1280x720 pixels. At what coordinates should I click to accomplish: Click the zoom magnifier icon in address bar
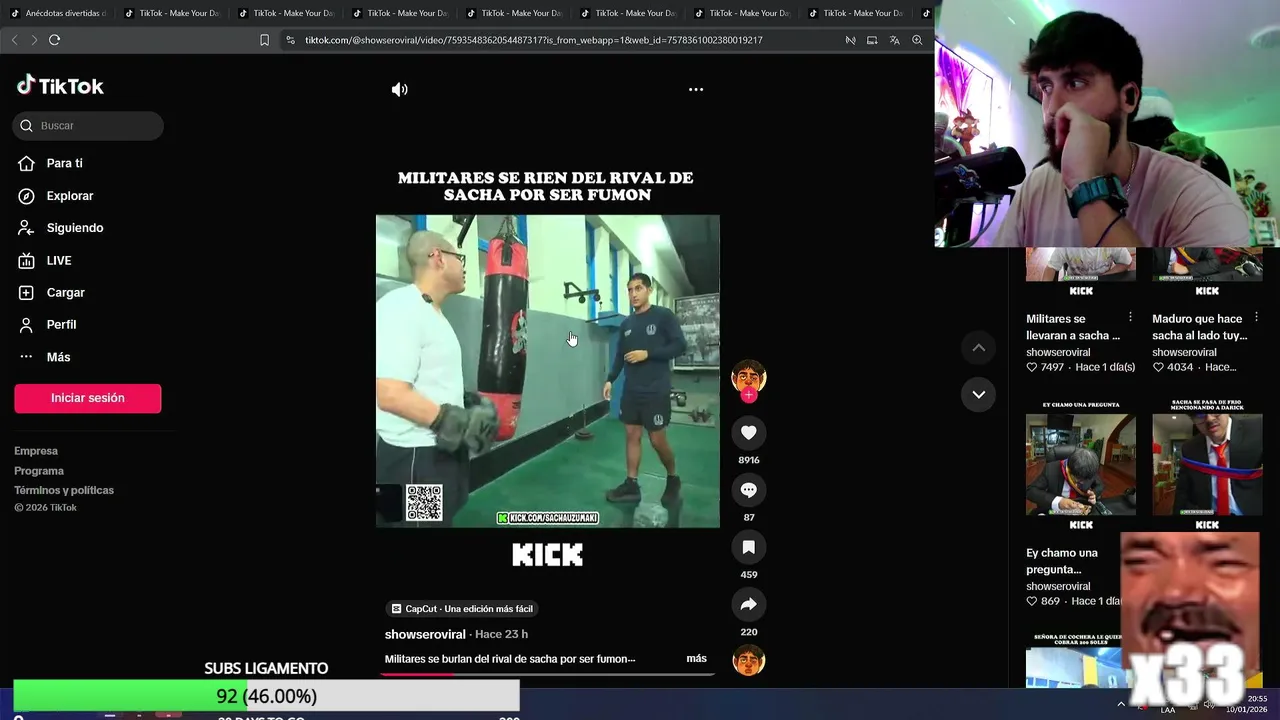[x=917, y=40]
